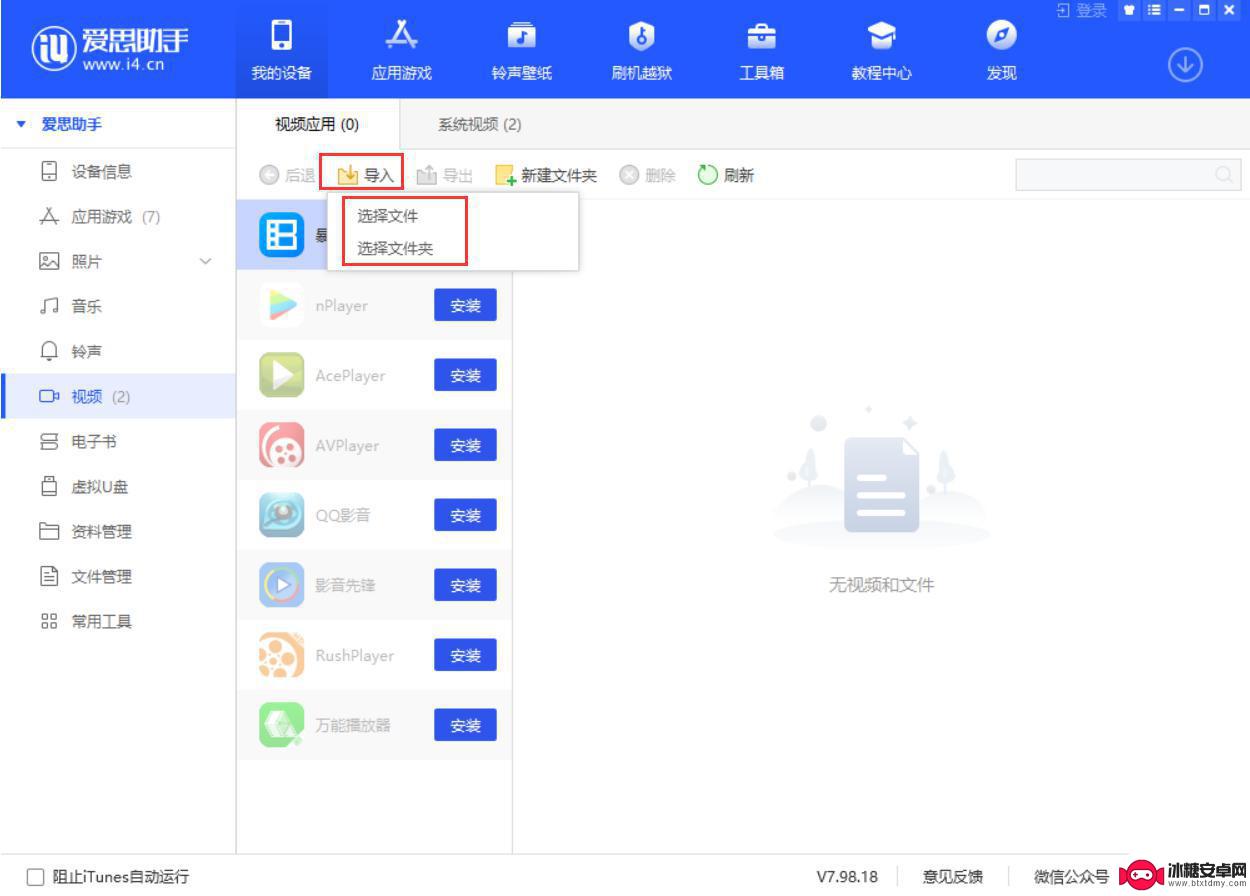Click the QQ影音 app icon
The height and width of the screenshot is (896, 1250).
tap(282, 515)
